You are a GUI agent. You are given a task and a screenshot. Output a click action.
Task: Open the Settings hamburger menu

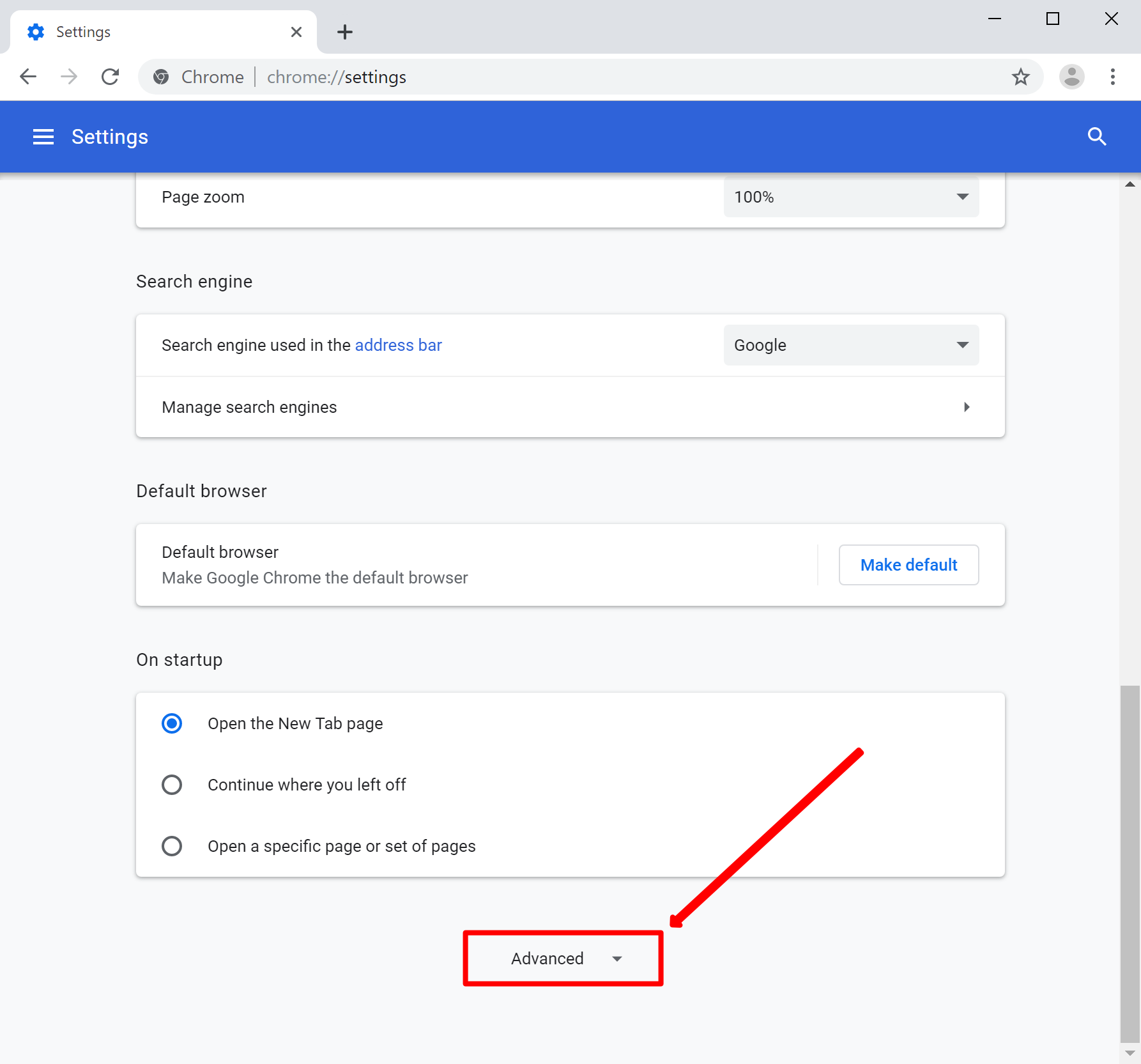click(43, 137)
